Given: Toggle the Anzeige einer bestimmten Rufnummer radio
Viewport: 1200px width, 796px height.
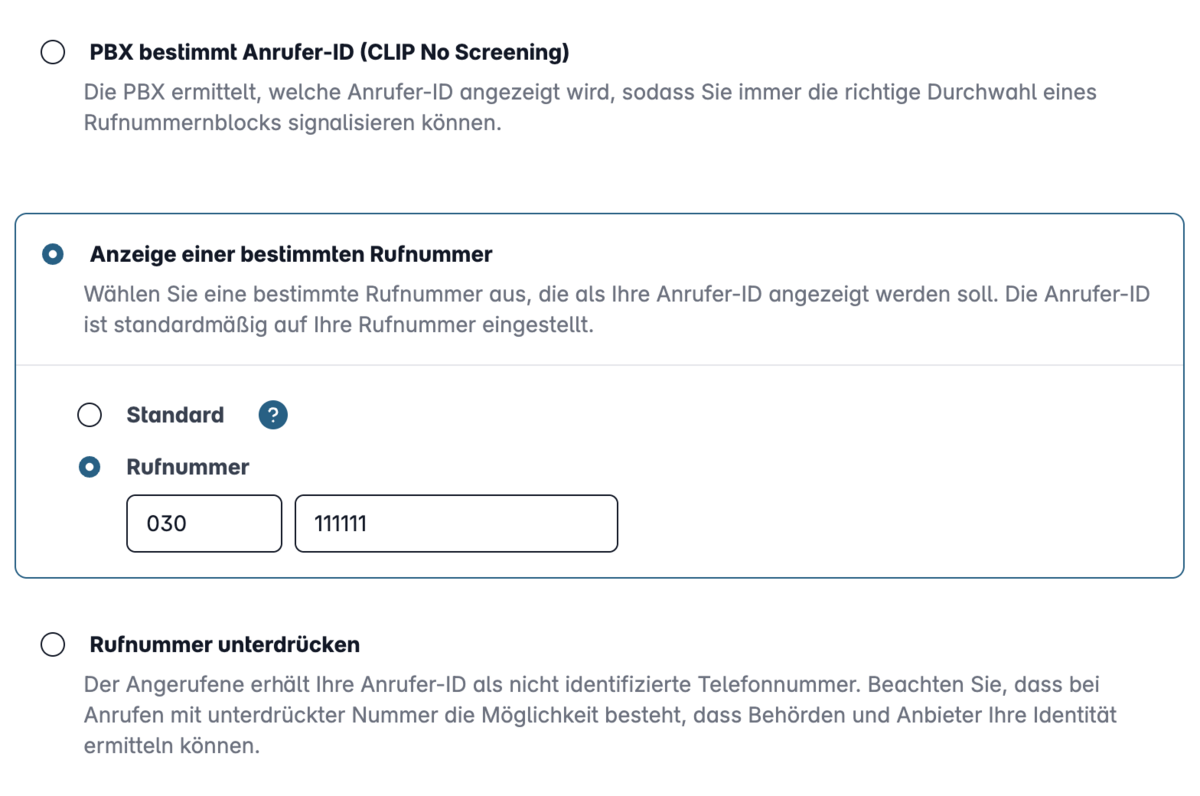Looking at the screenshot, I should coord(53,255).
